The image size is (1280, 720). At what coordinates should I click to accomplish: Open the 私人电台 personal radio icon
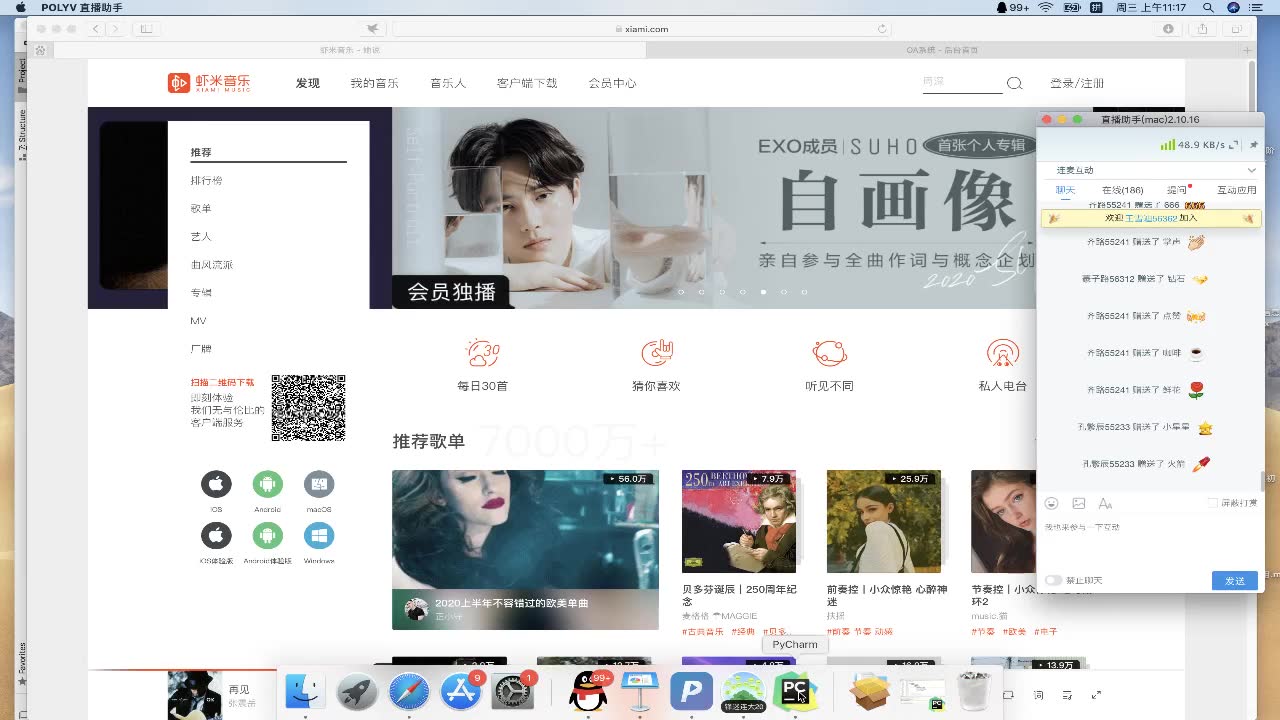1002,352
